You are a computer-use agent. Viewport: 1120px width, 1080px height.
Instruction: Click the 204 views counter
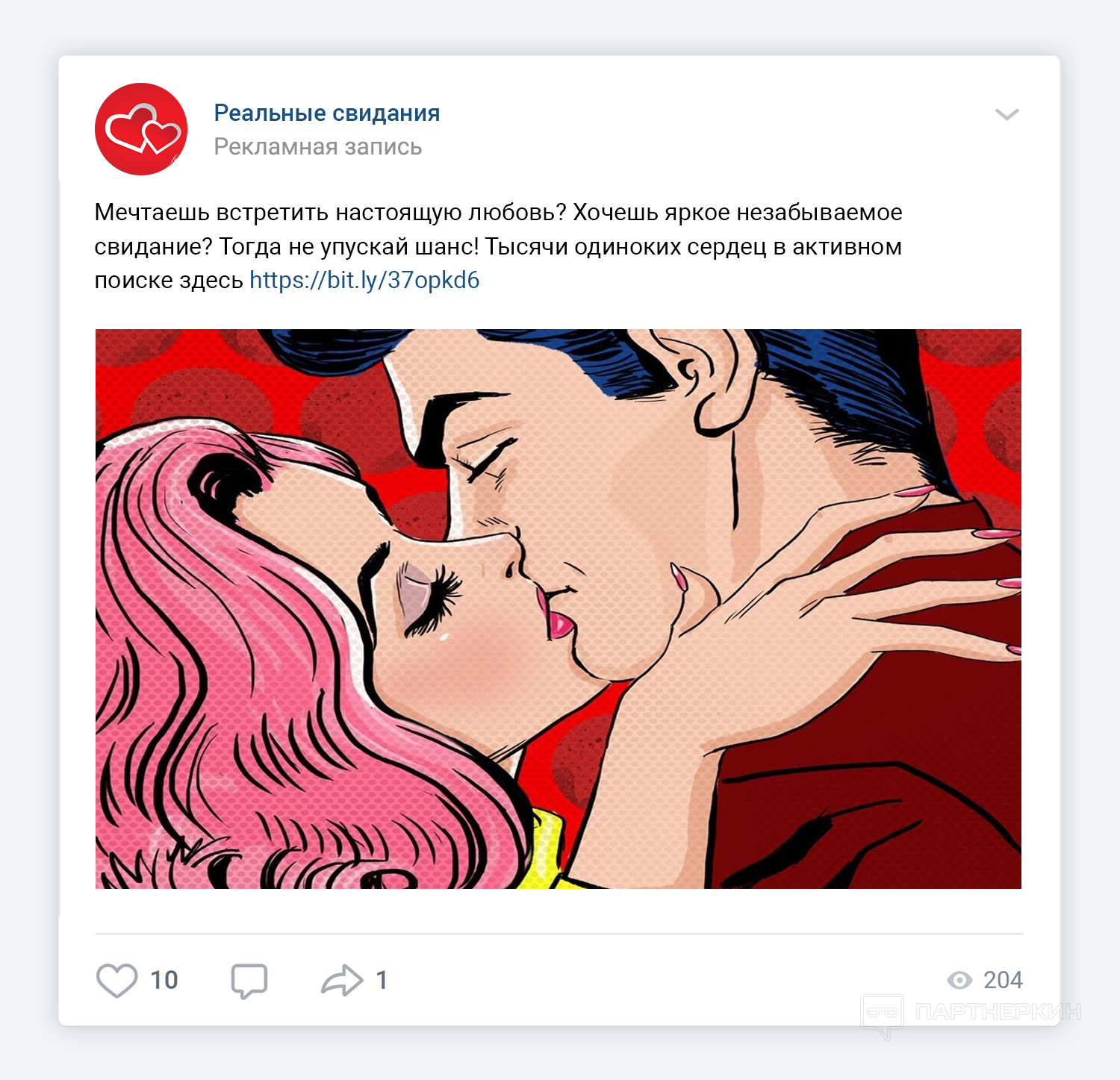point(1003,980)
